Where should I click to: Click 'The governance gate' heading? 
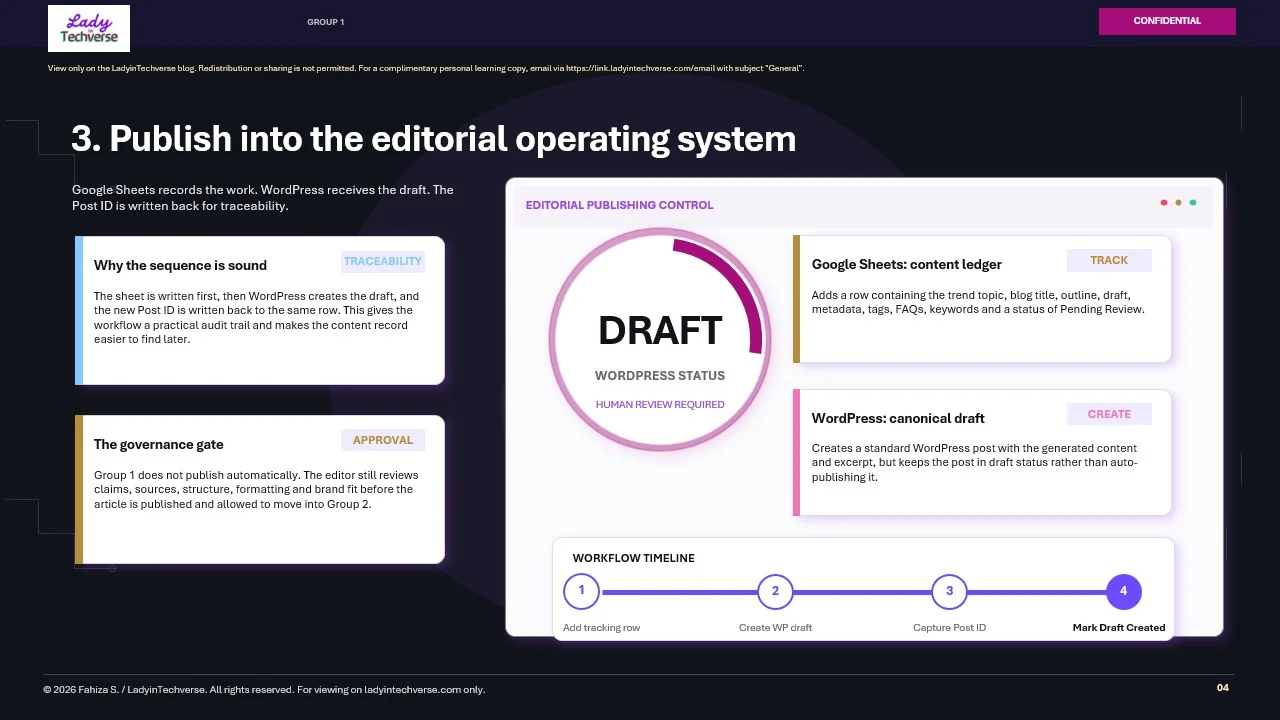tap(159, 444)
